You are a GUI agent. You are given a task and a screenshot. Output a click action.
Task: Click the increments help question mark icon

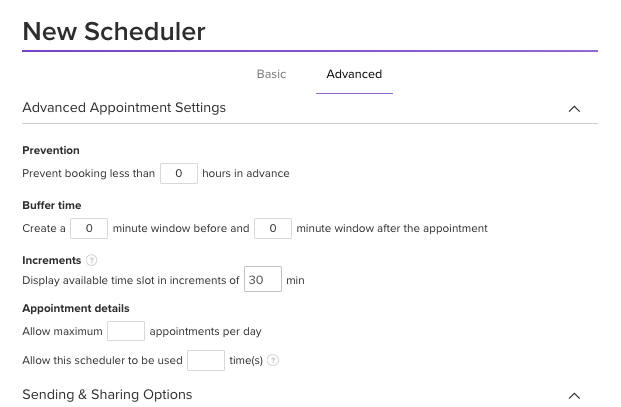tap(92, 260)
